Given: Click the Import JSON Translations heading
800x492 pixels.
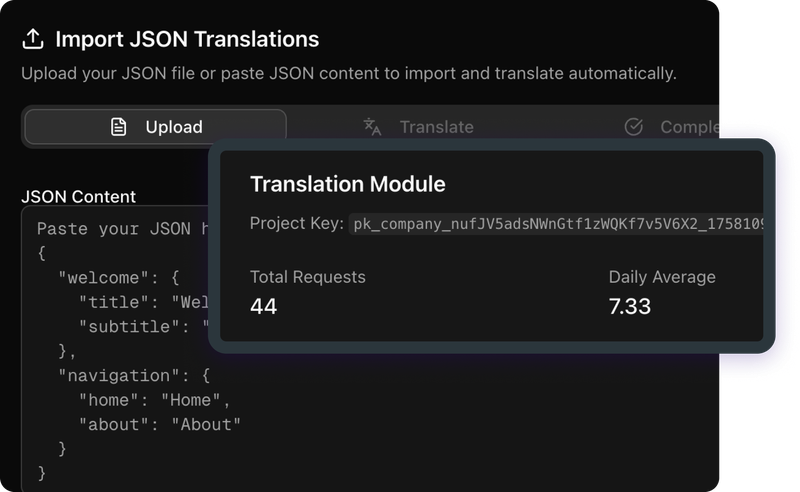Looking at the screenshot, I should 187,39.
